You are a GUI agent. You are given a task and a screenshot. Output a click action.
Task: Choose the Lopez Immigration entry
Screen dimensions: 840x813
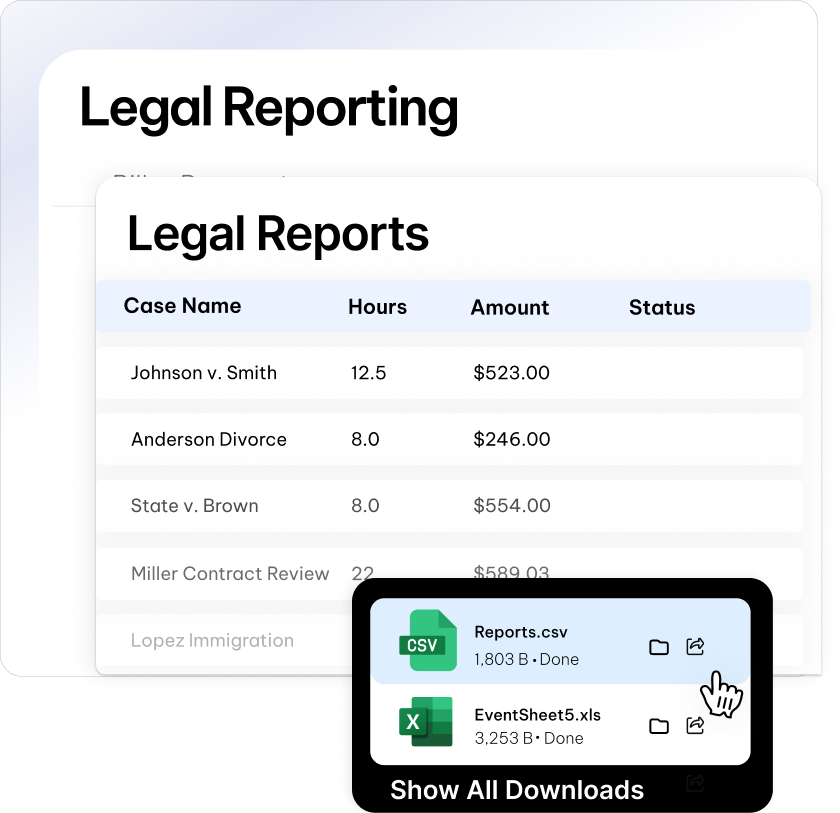(212, 640)
